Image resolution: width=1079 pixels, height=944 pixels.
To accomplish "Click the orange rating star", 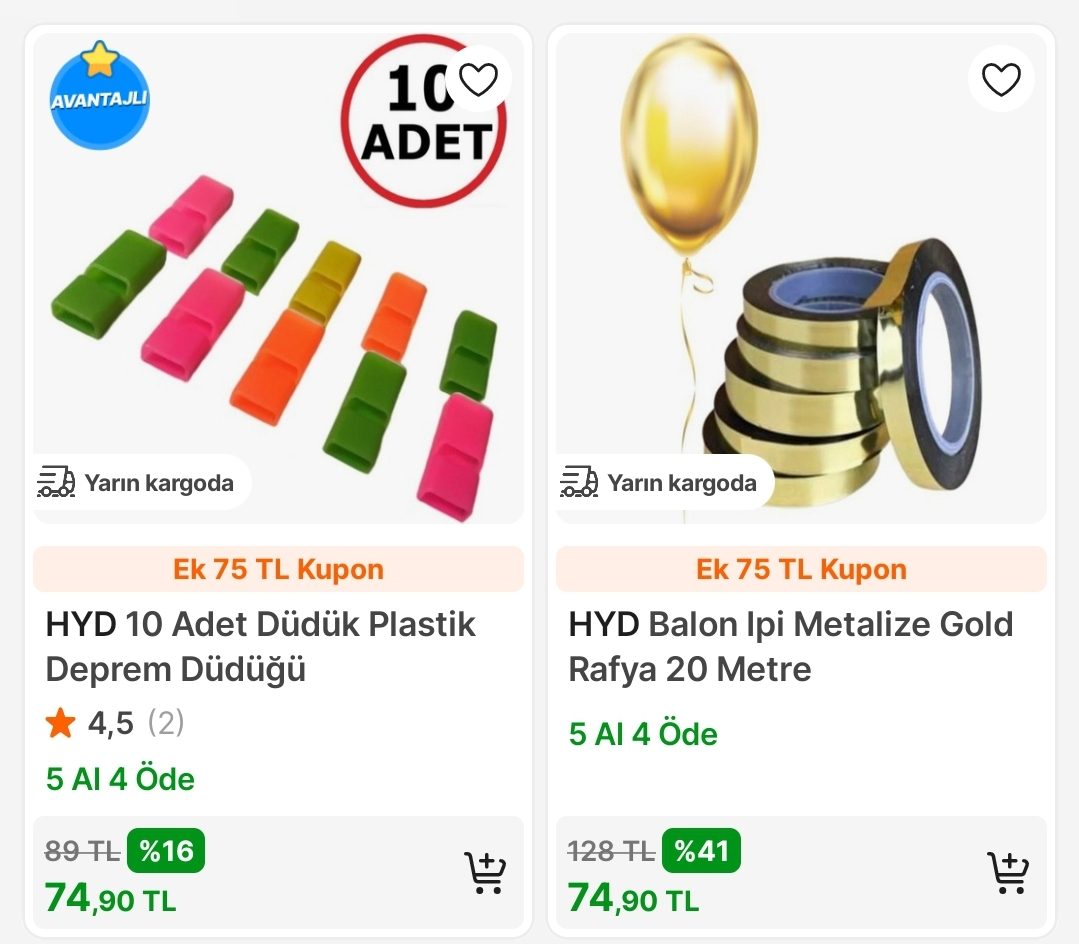I will coord(61,723).
